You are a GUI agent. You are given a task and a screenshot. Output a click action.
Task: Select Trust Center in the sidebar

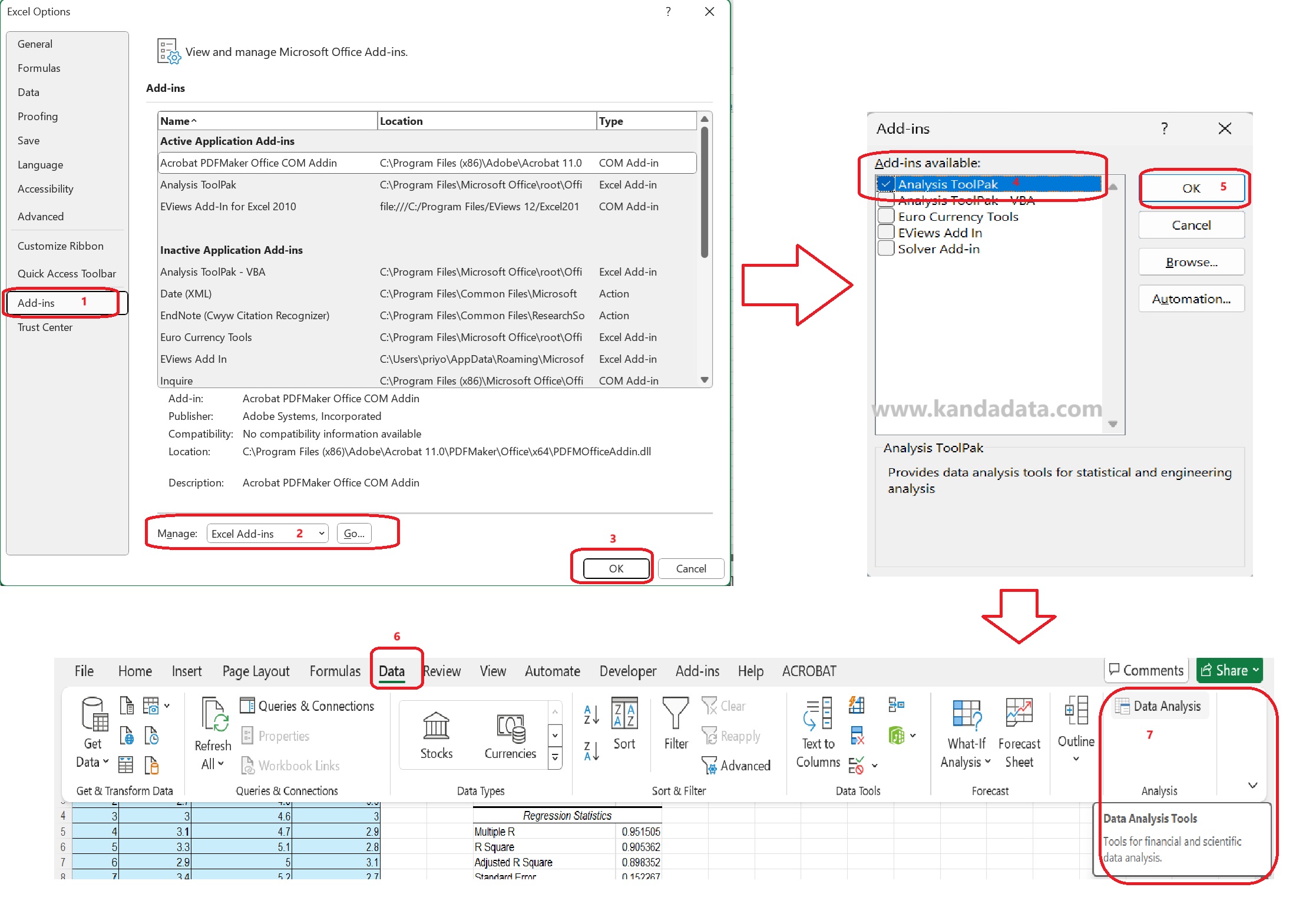45,327
